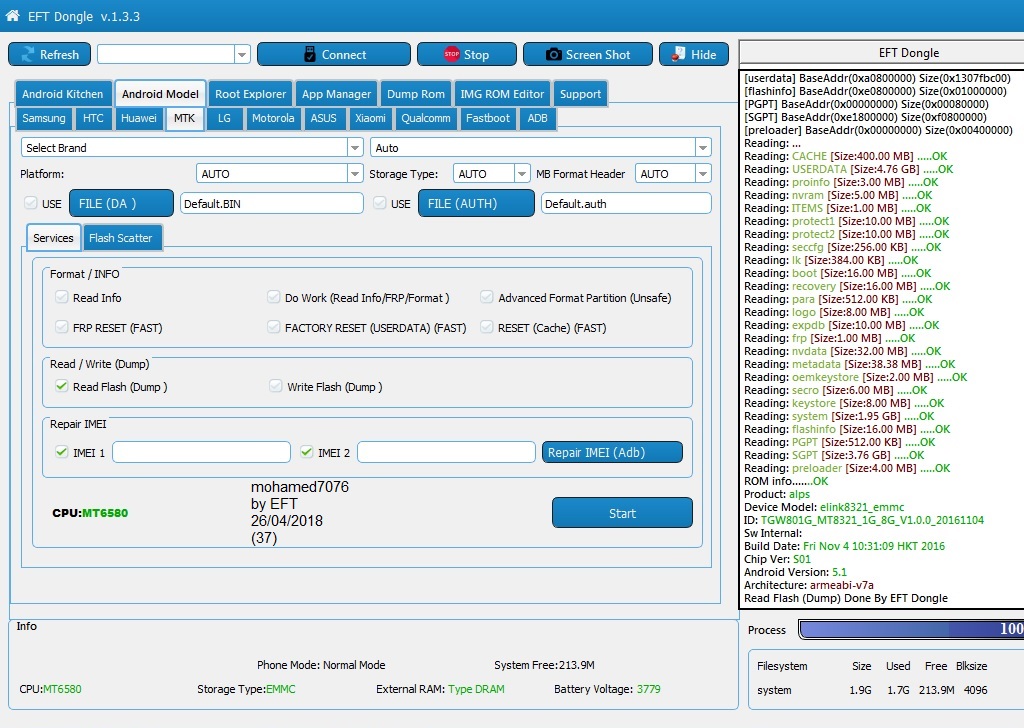The width and height of the screenshot is (1024, 728).
Task: Click the 'Android Version: 5.1' log line
Action: pos(795,572)
